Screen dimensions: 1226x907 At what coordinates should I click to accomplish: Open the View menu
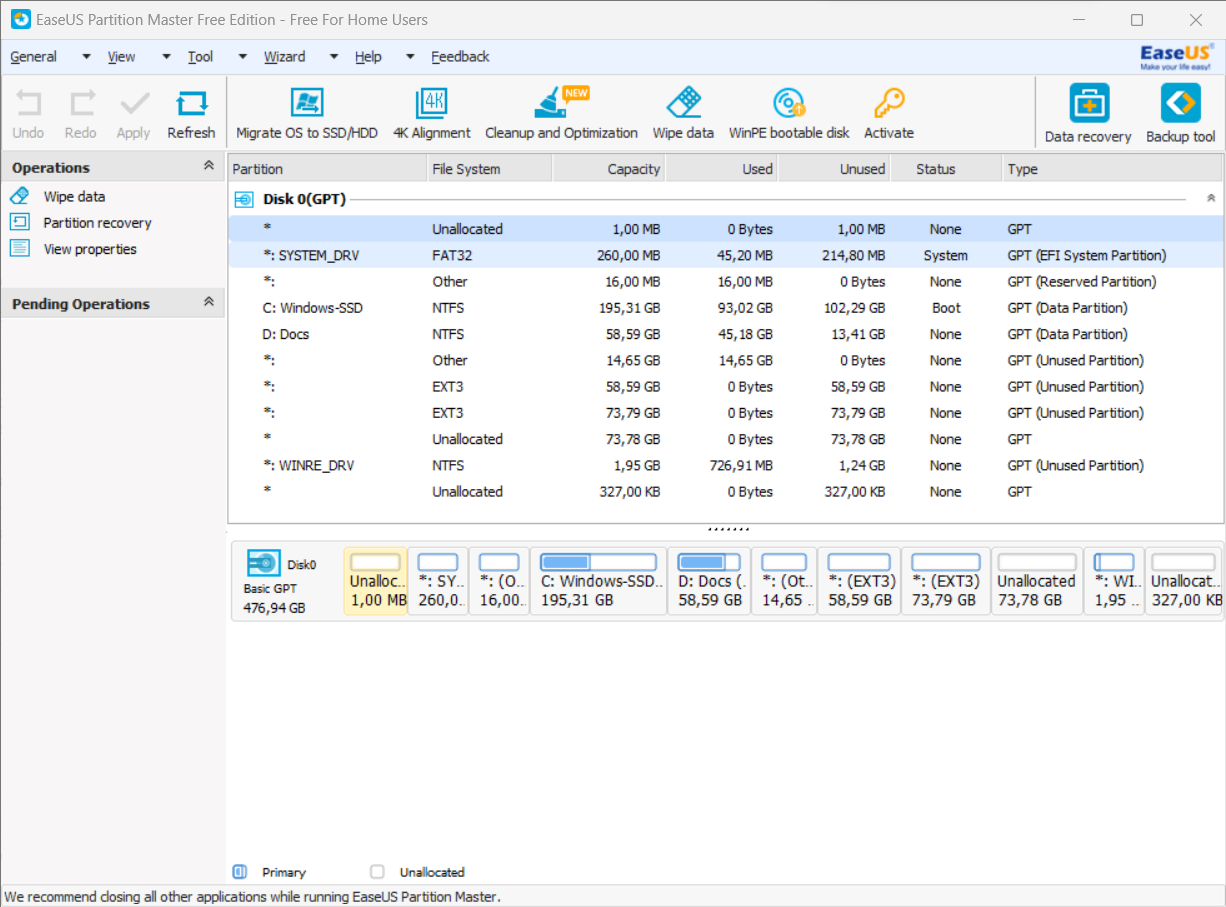pyautogui.click(x=122, y=57)
